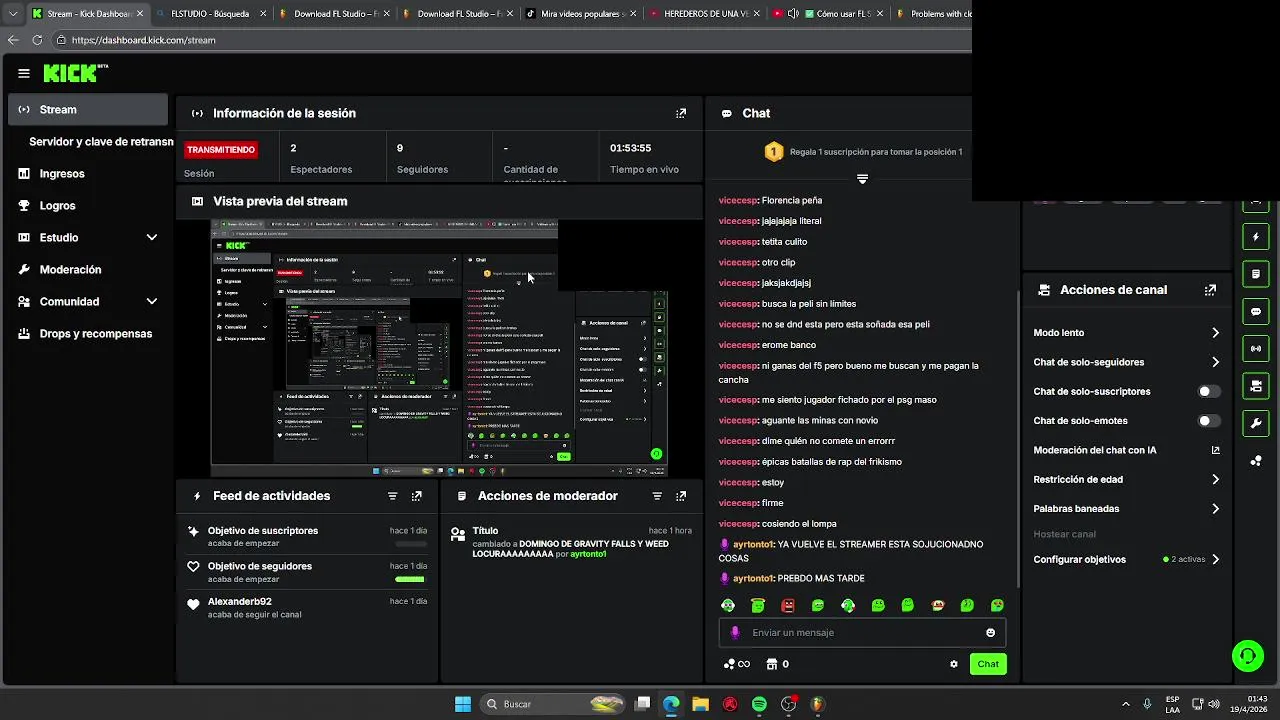Click the gift shop icon showing 0
Viewport: 1280px width, 720px height.
coord(777,664)
